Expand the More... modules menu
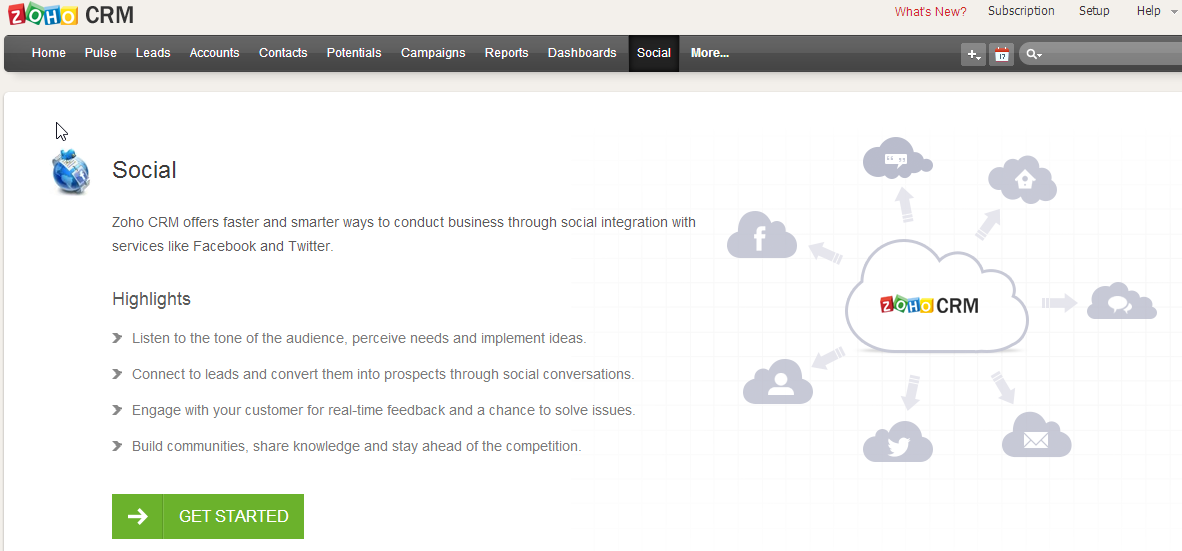The height and width of the screenshot is (551, 1182). [709, 53]
